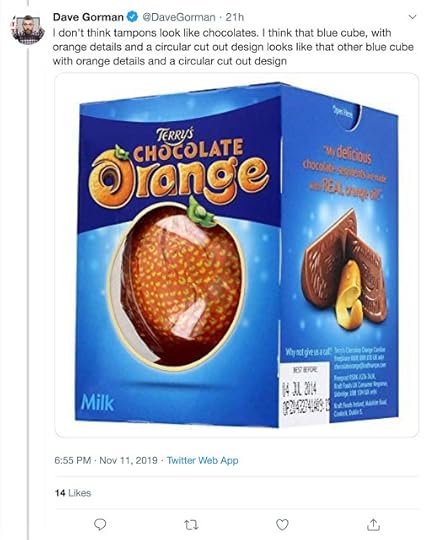Expand the tweet options chevron menu
The height and width of the screenshot is (540, 429).
pyautogui.click(x=412, y=17)
